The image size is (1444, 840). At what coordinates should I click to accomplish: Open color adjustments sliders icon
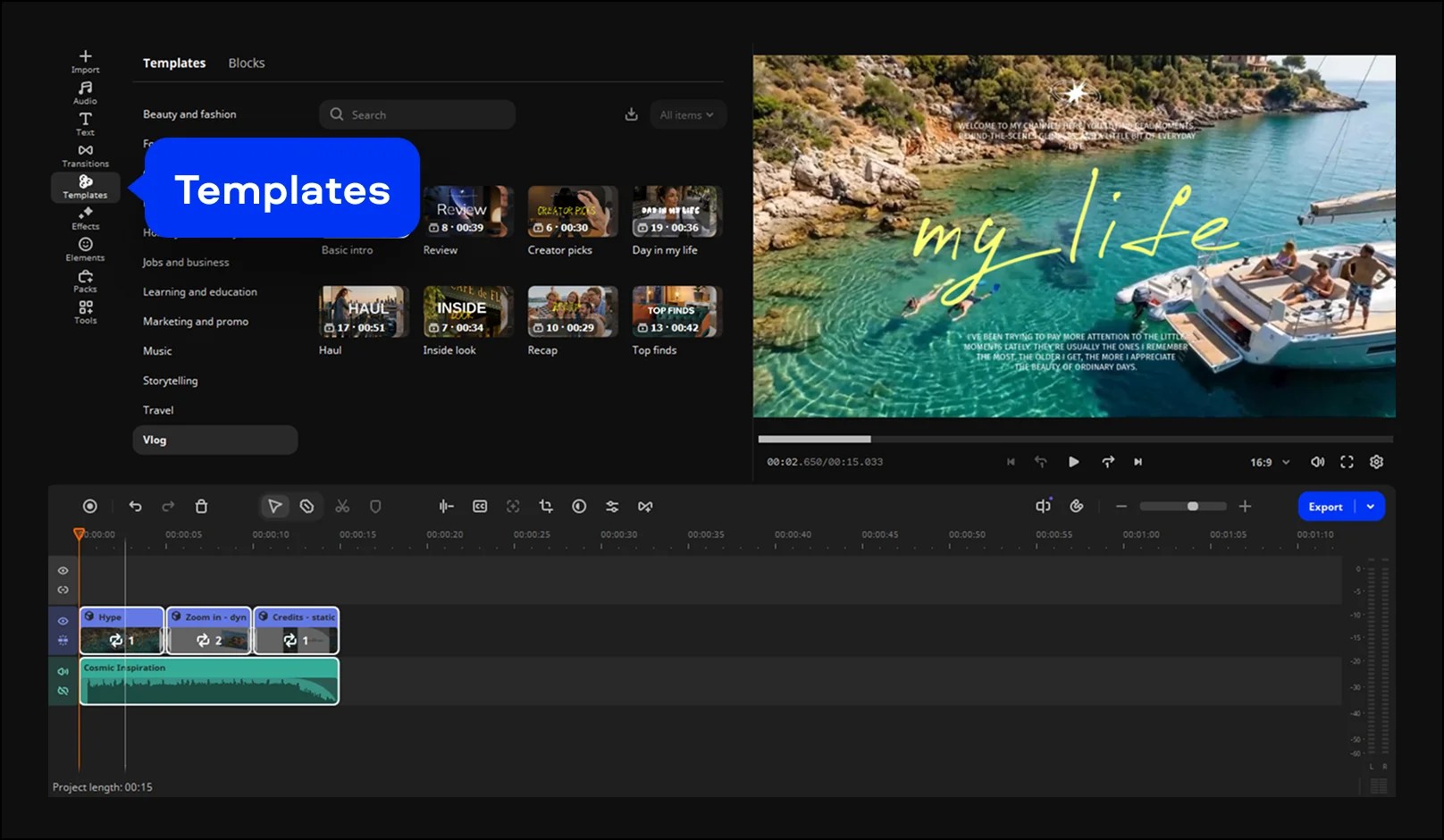coord(612,507)
